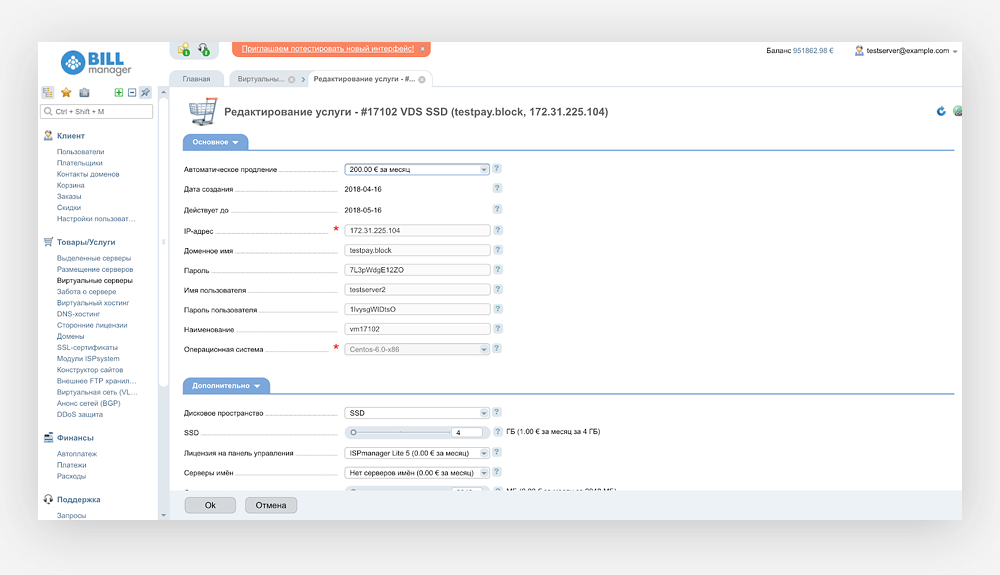Click the Доменное имя input field
1000x575 pixels.
pos(417,251)
